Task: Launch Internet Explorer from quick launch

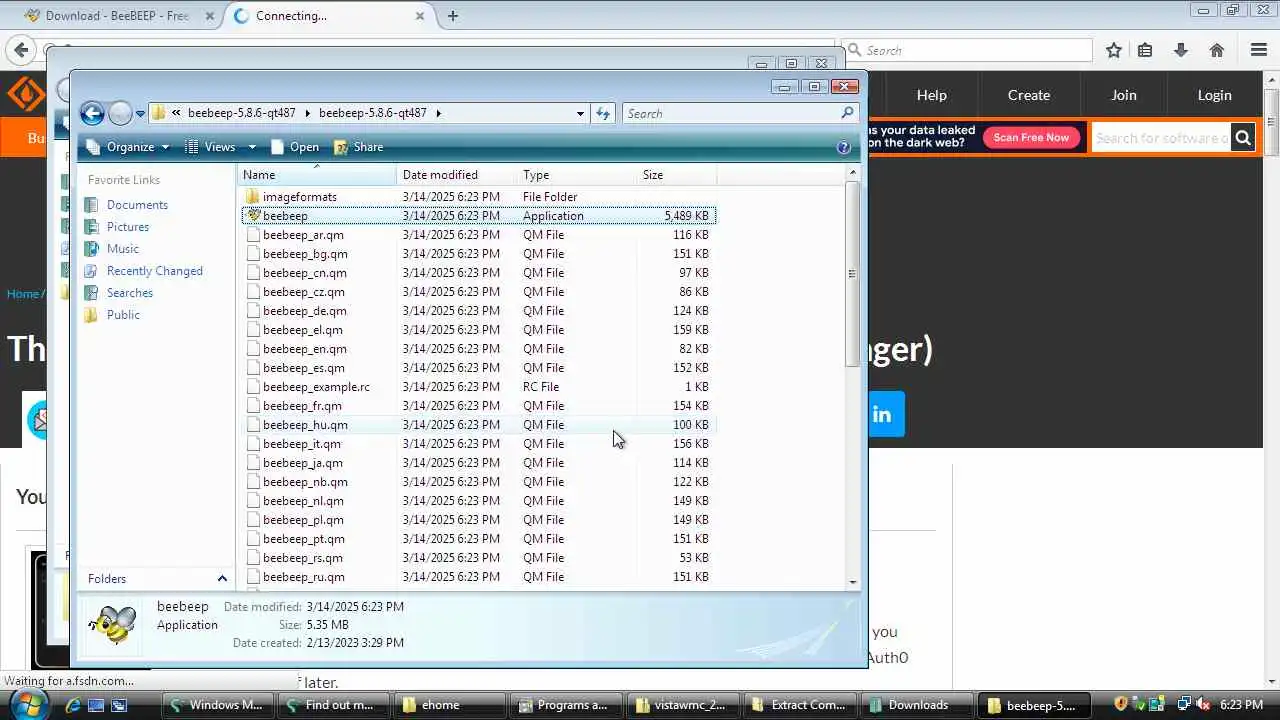Action: click(73, 705)
